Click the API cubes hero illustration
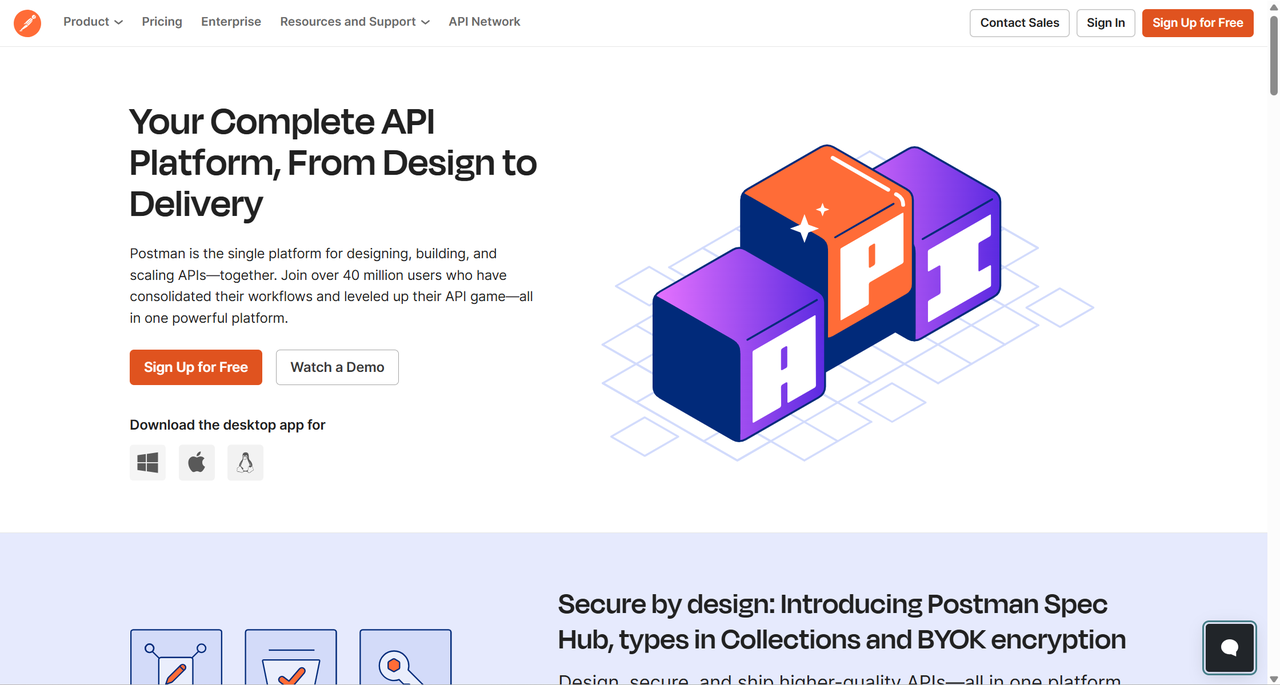The width and height of the screenshot is (1280, 685). [848, 303]
